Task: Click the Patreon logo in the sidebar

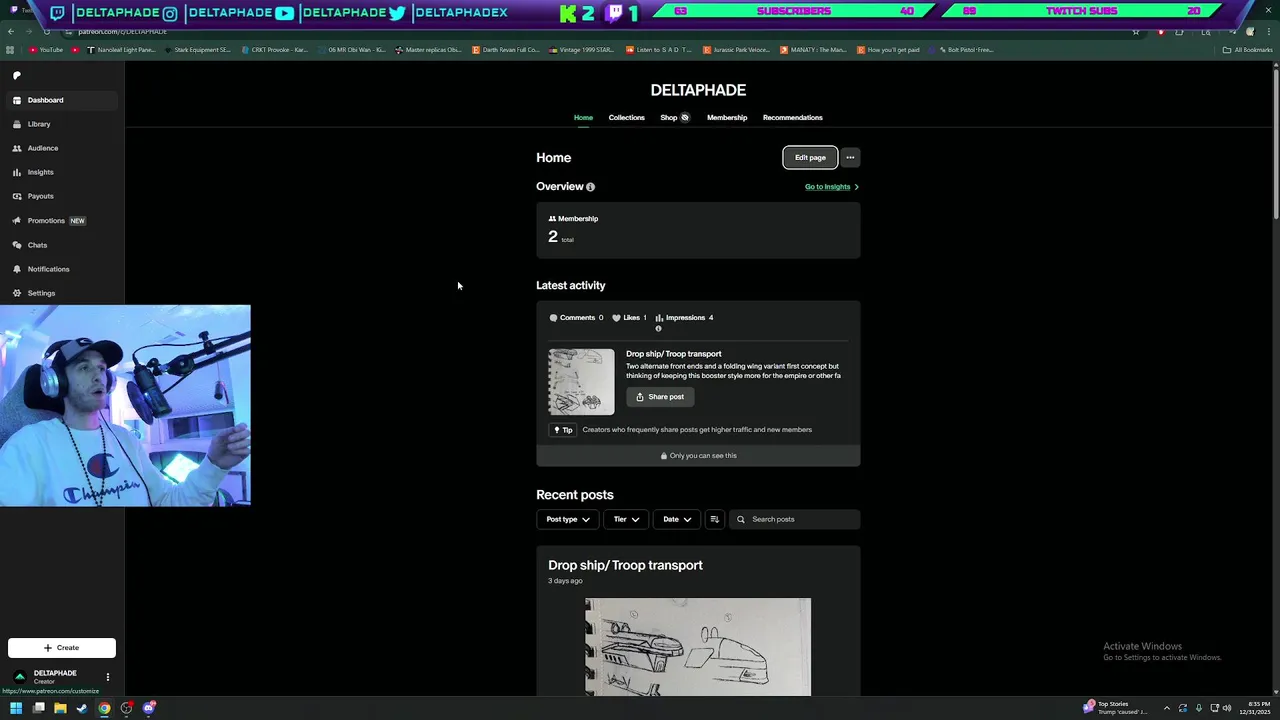Action: [16, 75]
